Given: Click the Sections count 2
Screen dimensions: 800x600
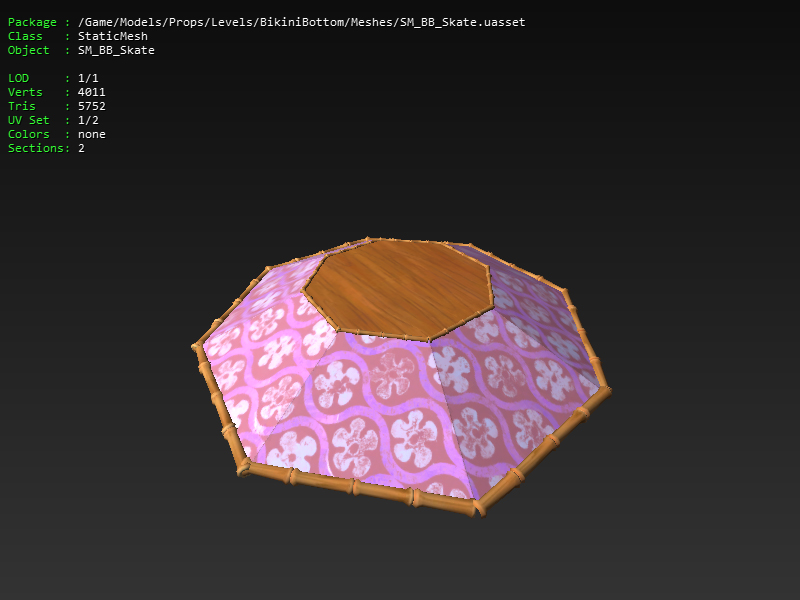Looking at the screenshot, I should tap(81, 148).
